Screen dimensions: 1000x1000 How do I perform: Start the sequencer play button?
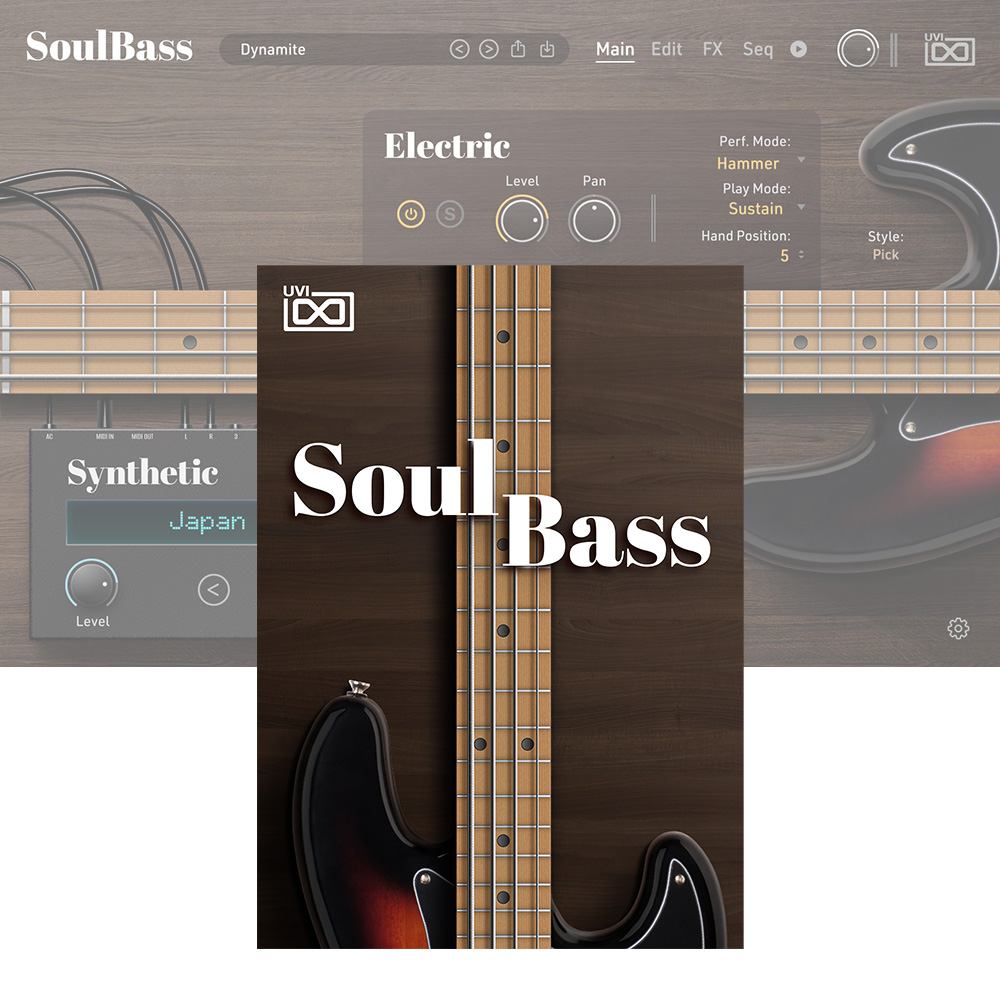(x=798, y=49)
